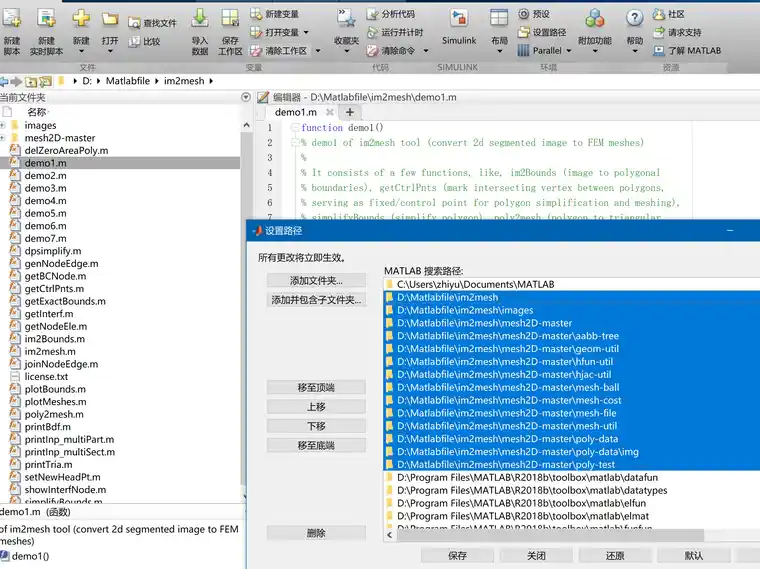Click Add-Ons (附加功能) cubes icon
This screenshot has width=760, height=569.
595,18
